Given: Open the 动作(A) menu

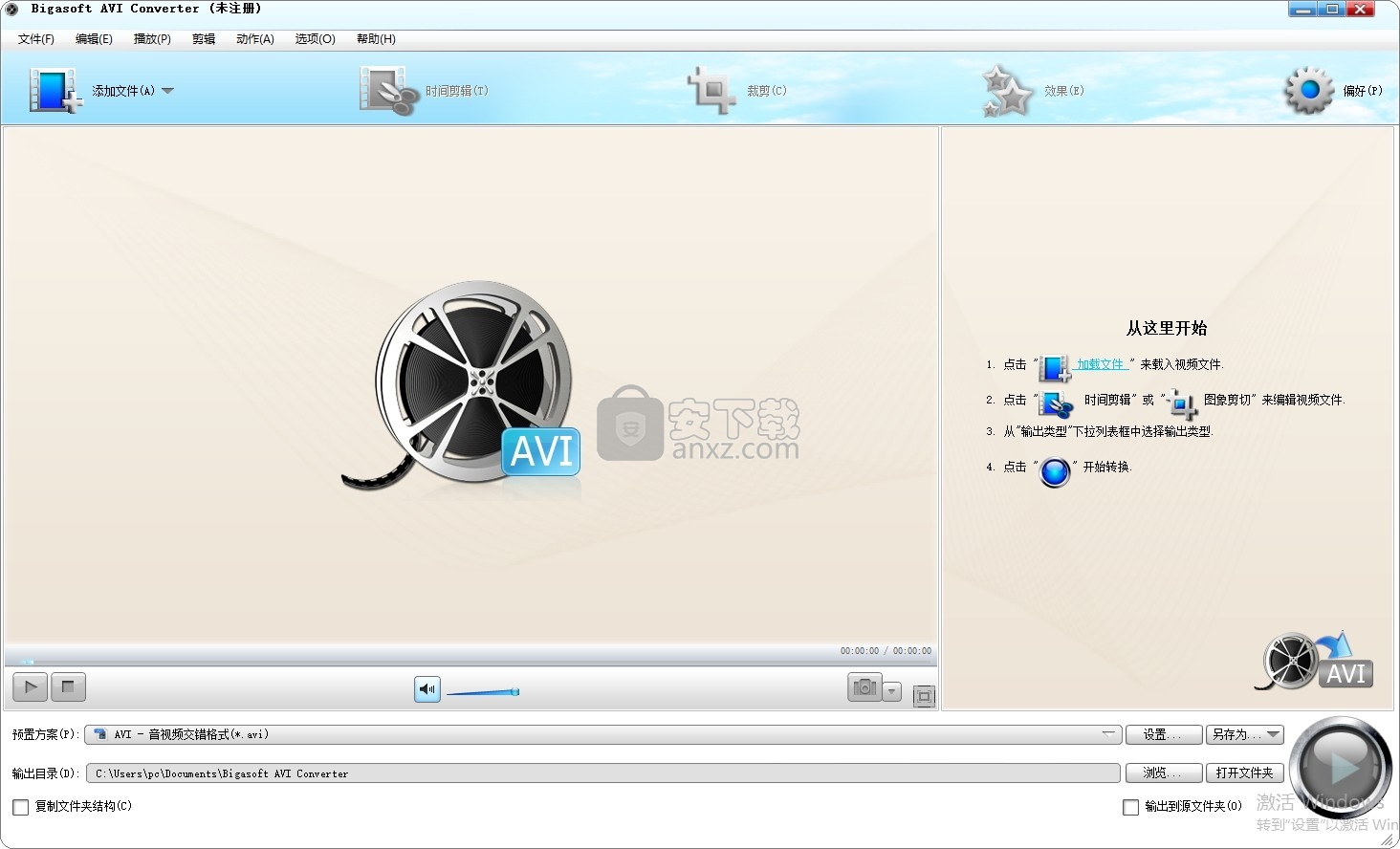Looking at the screenshot, I should pos(255,39).
